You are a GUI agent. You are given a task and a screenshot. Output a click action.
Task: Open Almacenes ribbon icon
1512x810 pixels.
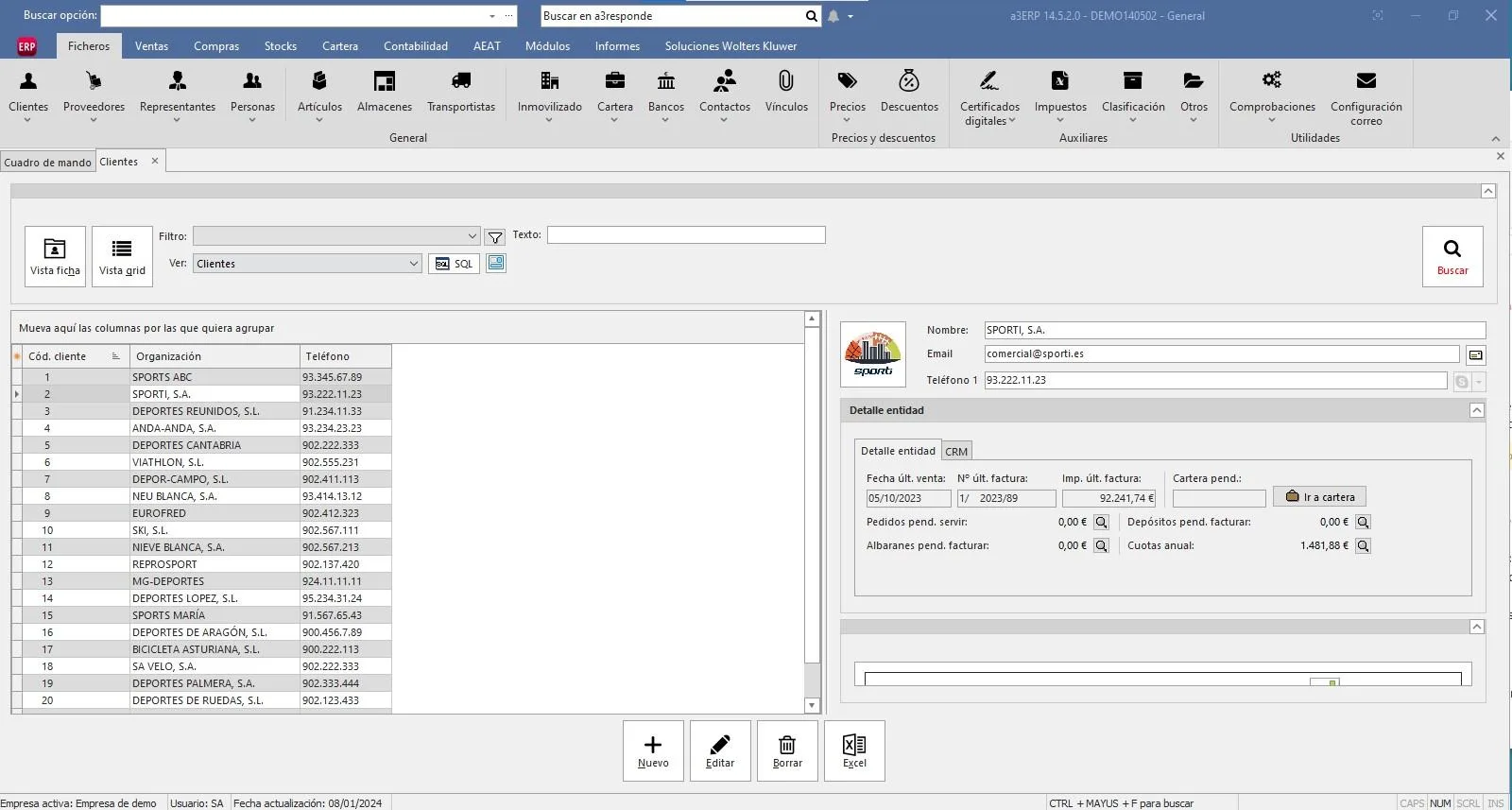click(385, 94)
